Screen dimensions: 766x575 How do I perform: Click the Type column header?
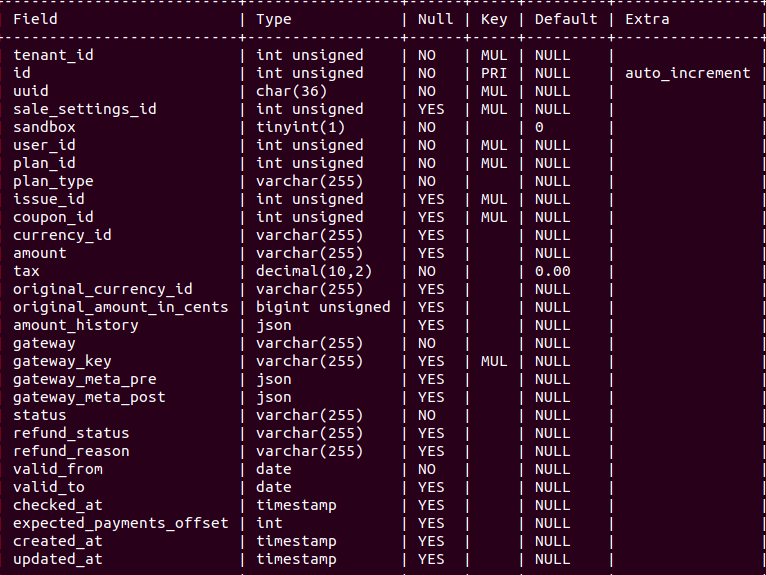click(273, 19)
